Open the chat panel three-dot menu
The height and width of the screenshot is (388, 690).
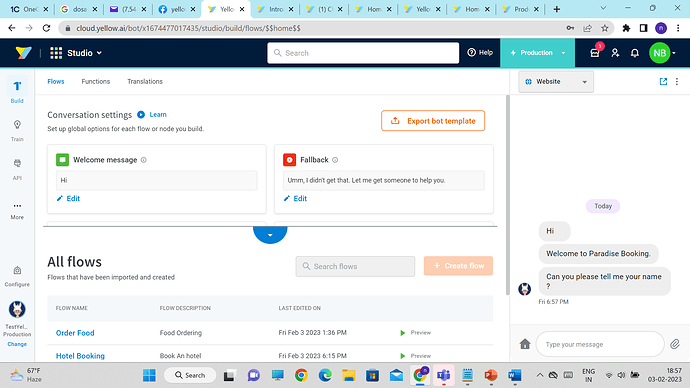pyautogui.click(x=677, y=81)
